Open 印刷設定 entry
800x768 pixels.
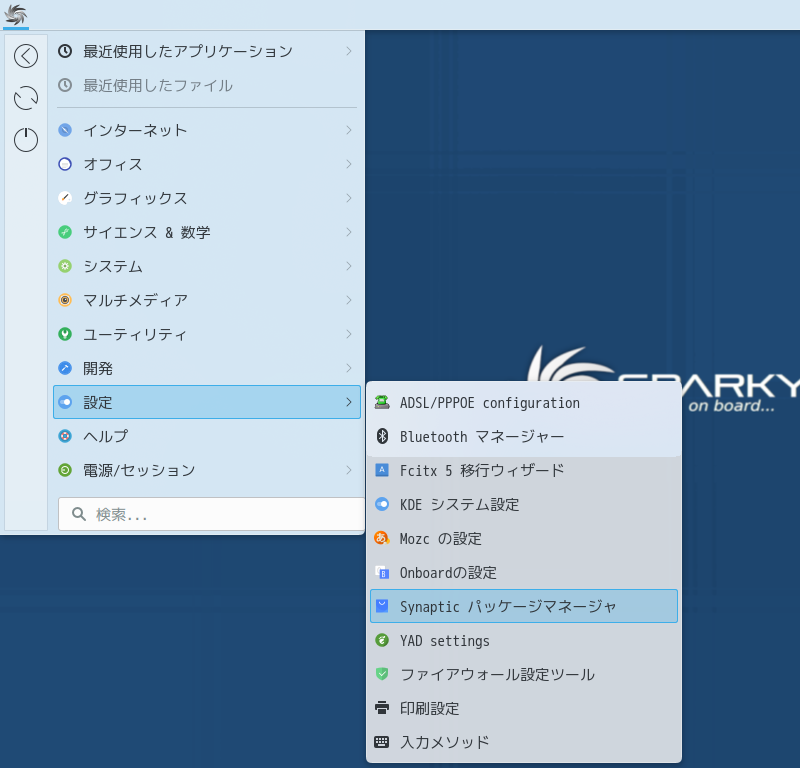pos(524,708)
